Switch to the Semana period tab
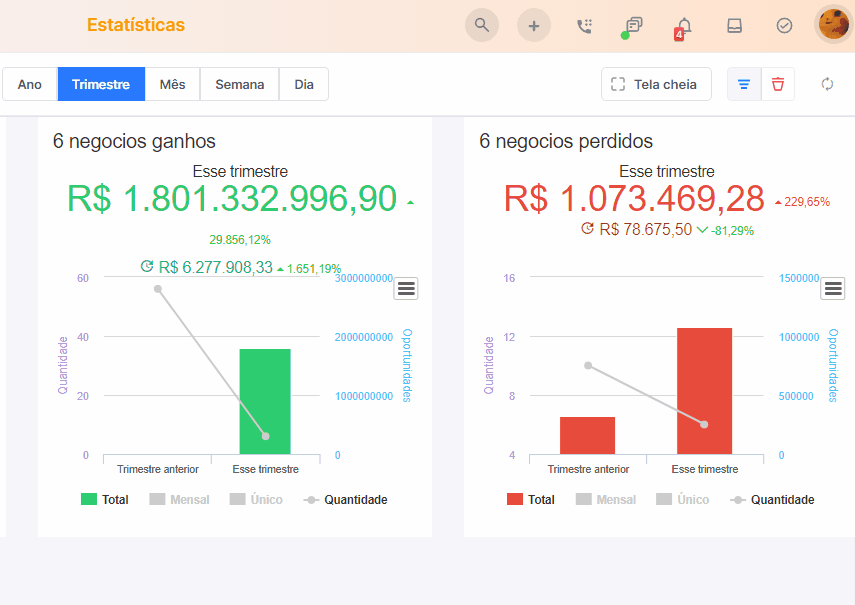This screenshot has width=855, height=605. click(x=239, y=84)
